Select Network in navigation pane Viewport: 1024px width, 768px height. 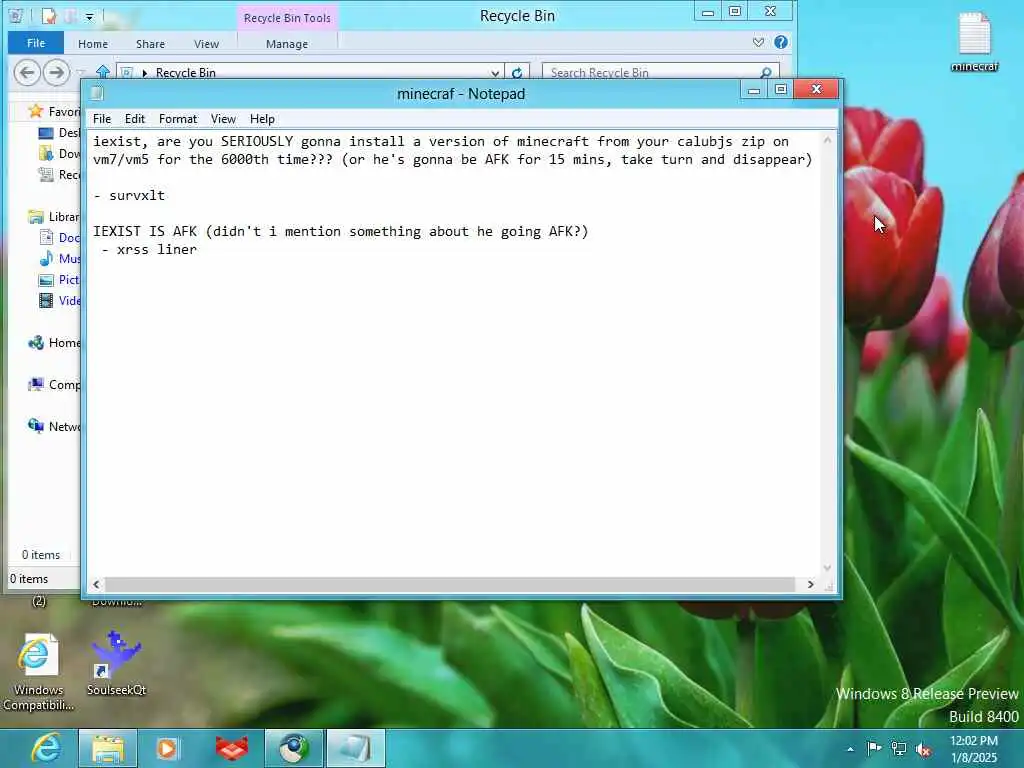pos(55,426)
